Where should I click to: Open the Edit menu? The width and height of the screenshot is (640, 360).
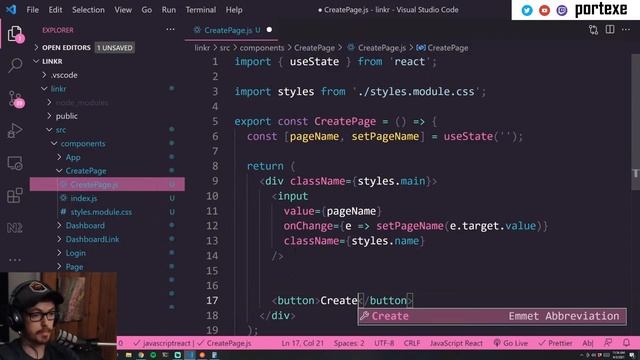pos(55,9)
